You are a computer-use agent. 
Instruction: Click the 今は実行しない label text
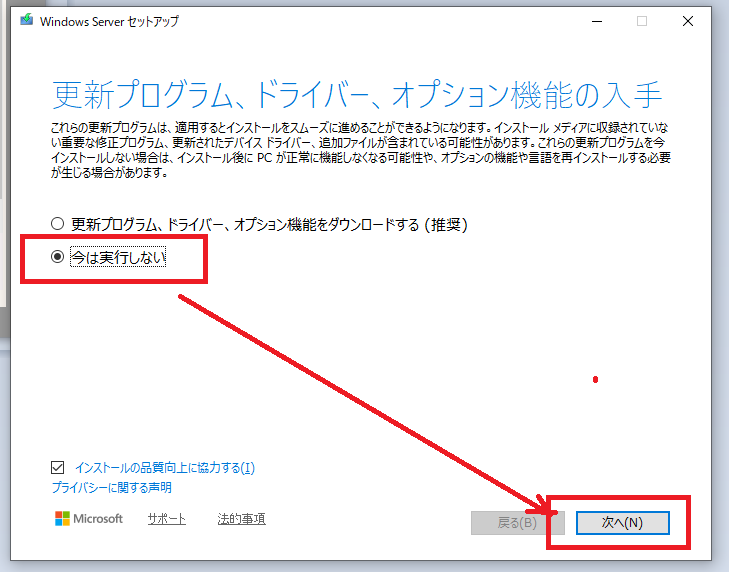[x=118, y=257]
